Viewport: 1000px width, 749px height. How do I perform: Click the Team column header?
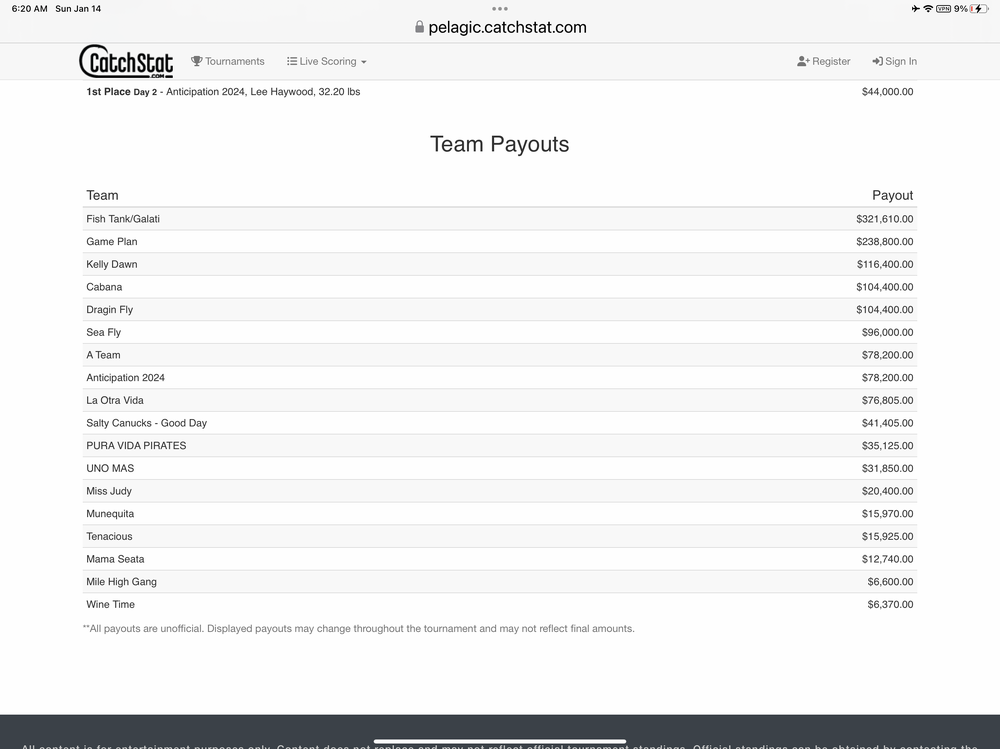click(x=102, y=195)
